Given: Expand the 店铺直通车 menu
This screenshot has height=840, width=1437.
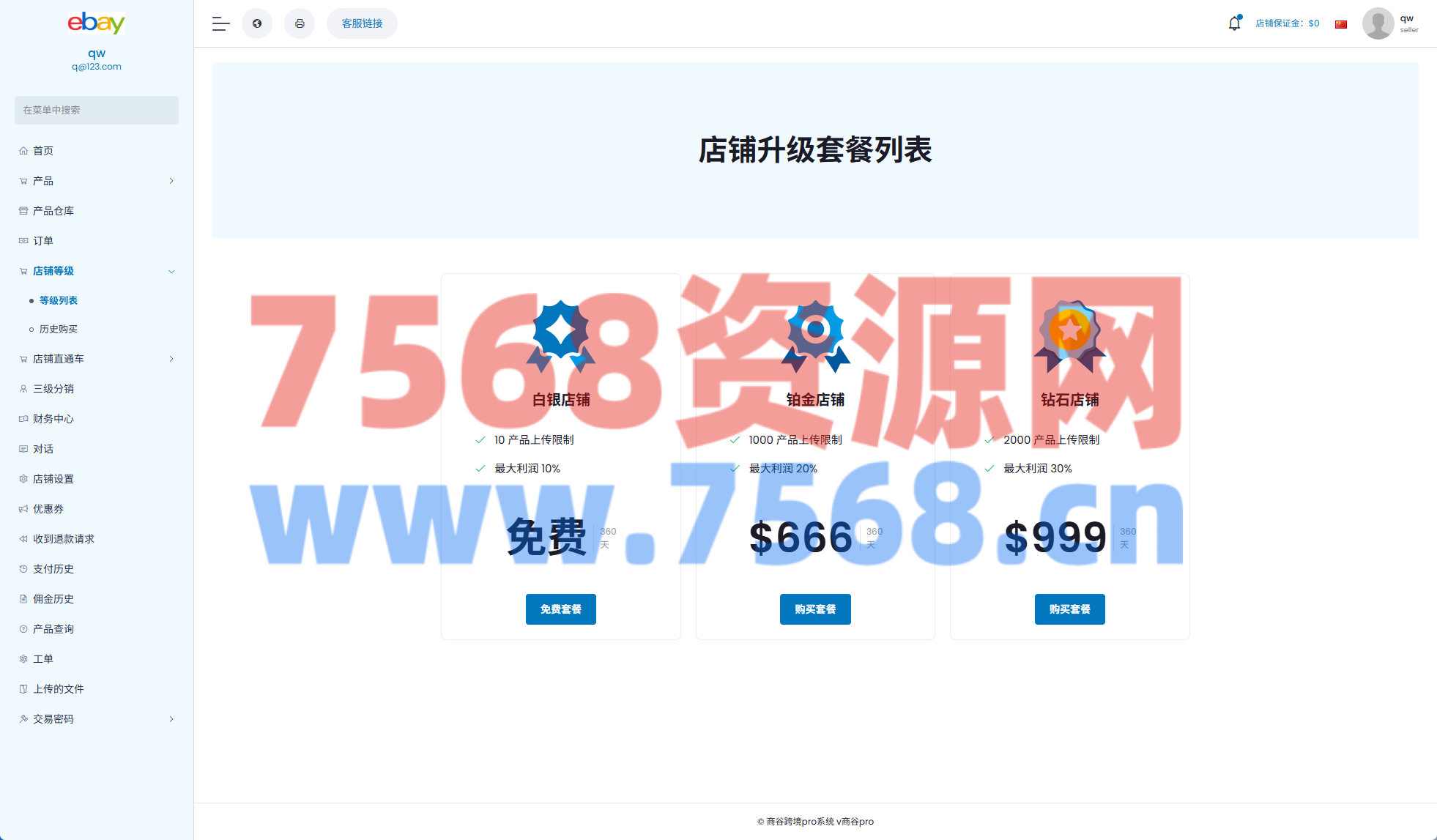Looking at the screenshot, I should [x=171, y=359].
